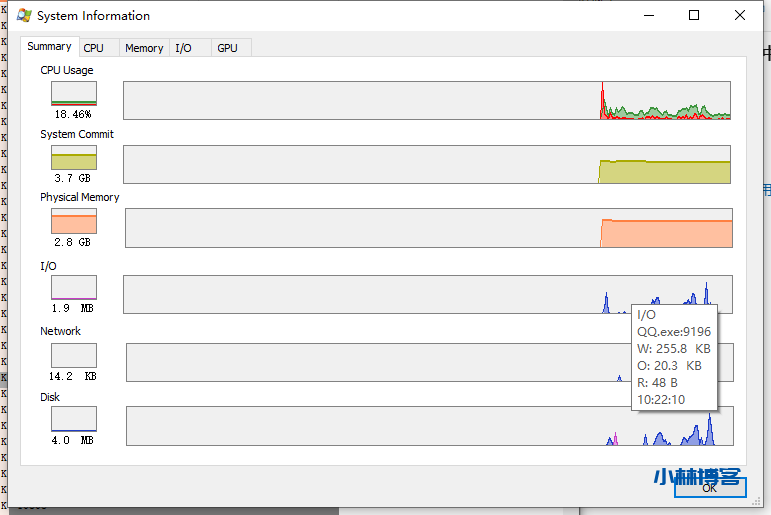Image resolution: width=771 pixels, height=515 pixels.
Task: Select the Summary tab
Action: coord(49,47)
